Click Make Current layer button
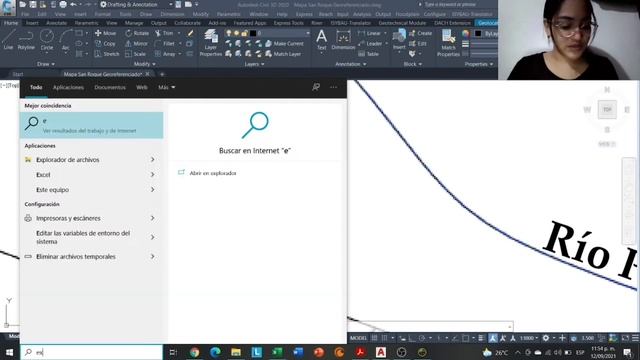This screenshot has height=360, width=640. (x=284, y=43)
